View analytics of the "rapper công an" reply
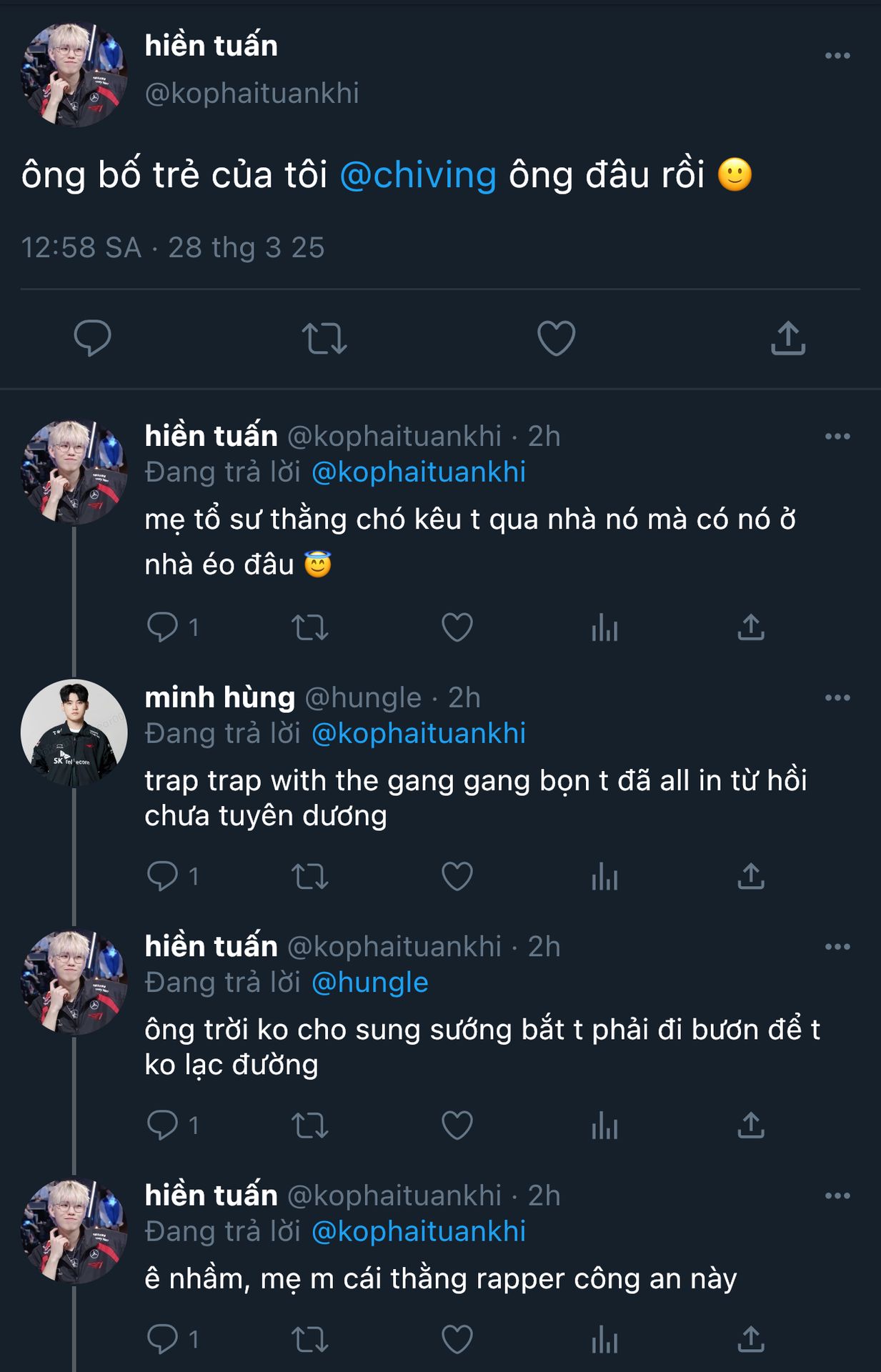881x1372 pixels. [604, 1339]
